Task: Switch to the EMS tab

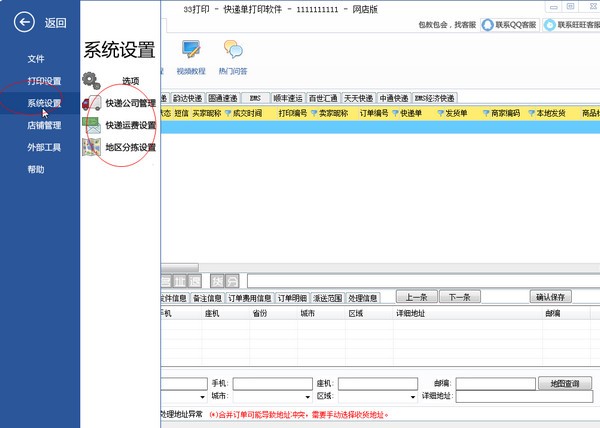Action: coord(255,98)
